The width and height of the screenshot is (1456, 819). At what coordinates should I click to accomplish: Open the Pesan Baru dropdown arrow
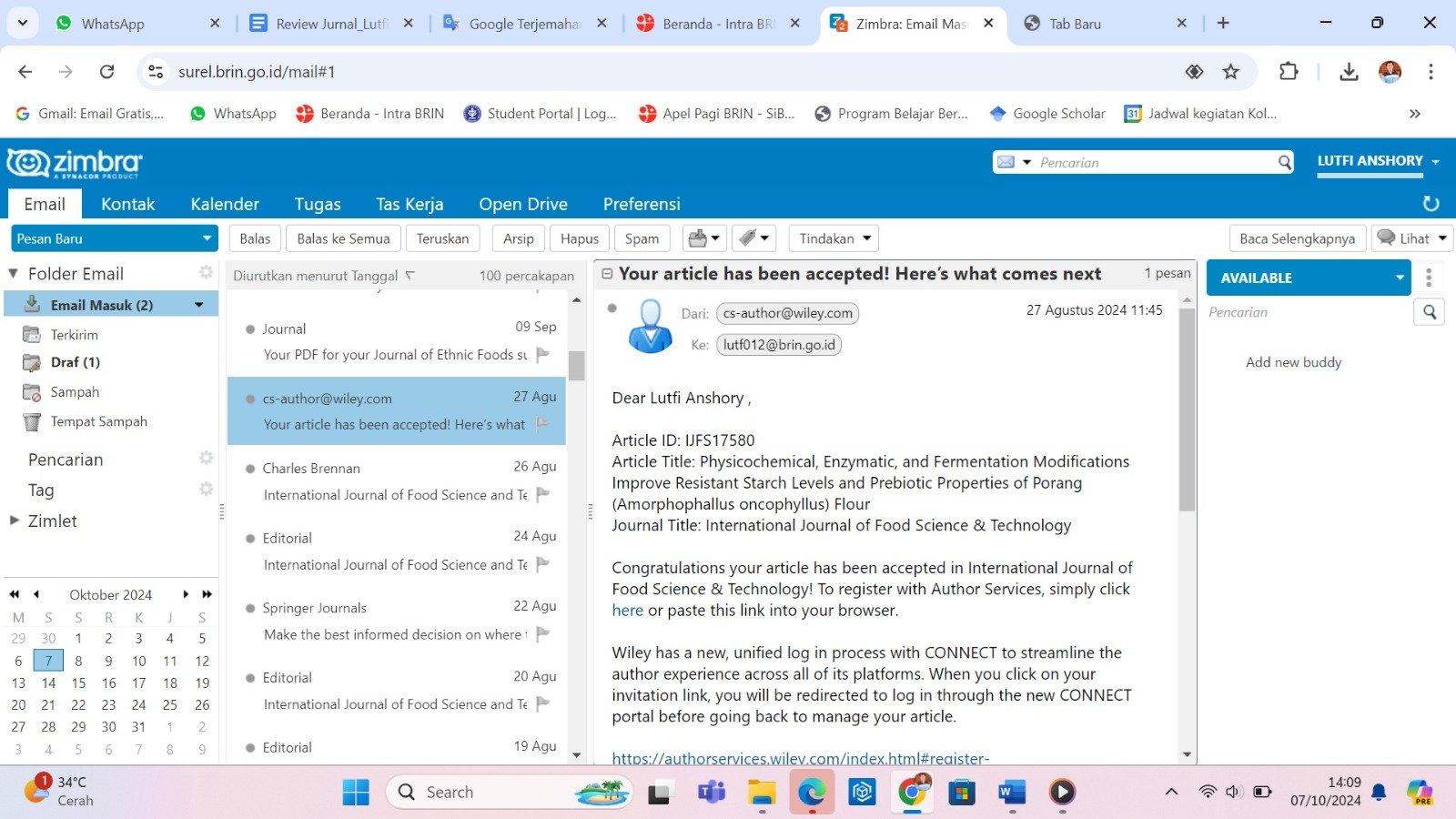tap(207, 238)
